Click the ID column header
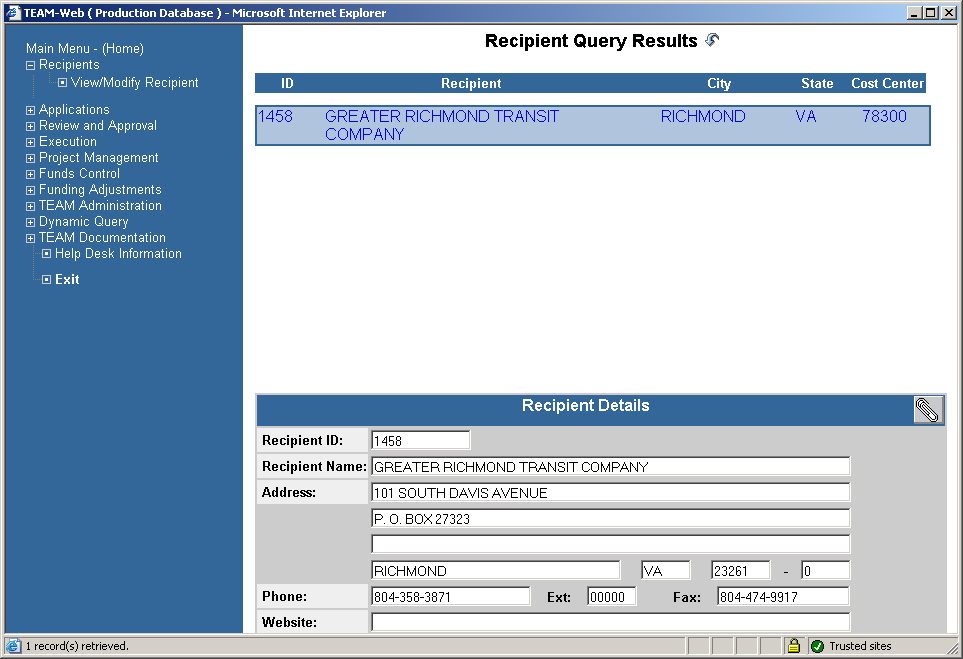Image resolution: width=963 pixels, height=659 pixels. (287, 84)
